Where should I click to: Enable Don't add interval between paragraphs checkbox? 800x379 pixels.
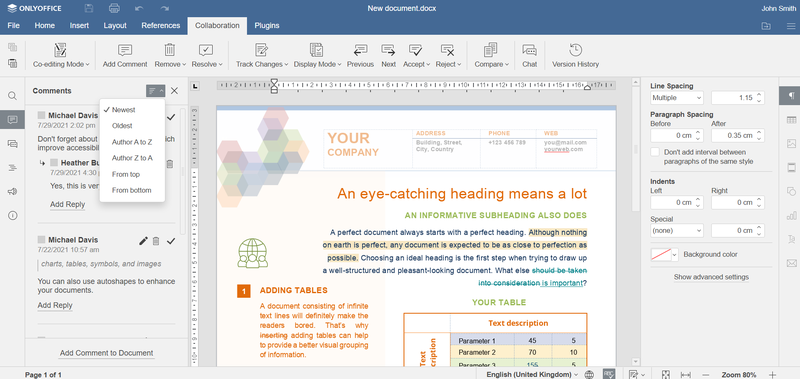tap(655, 152)
